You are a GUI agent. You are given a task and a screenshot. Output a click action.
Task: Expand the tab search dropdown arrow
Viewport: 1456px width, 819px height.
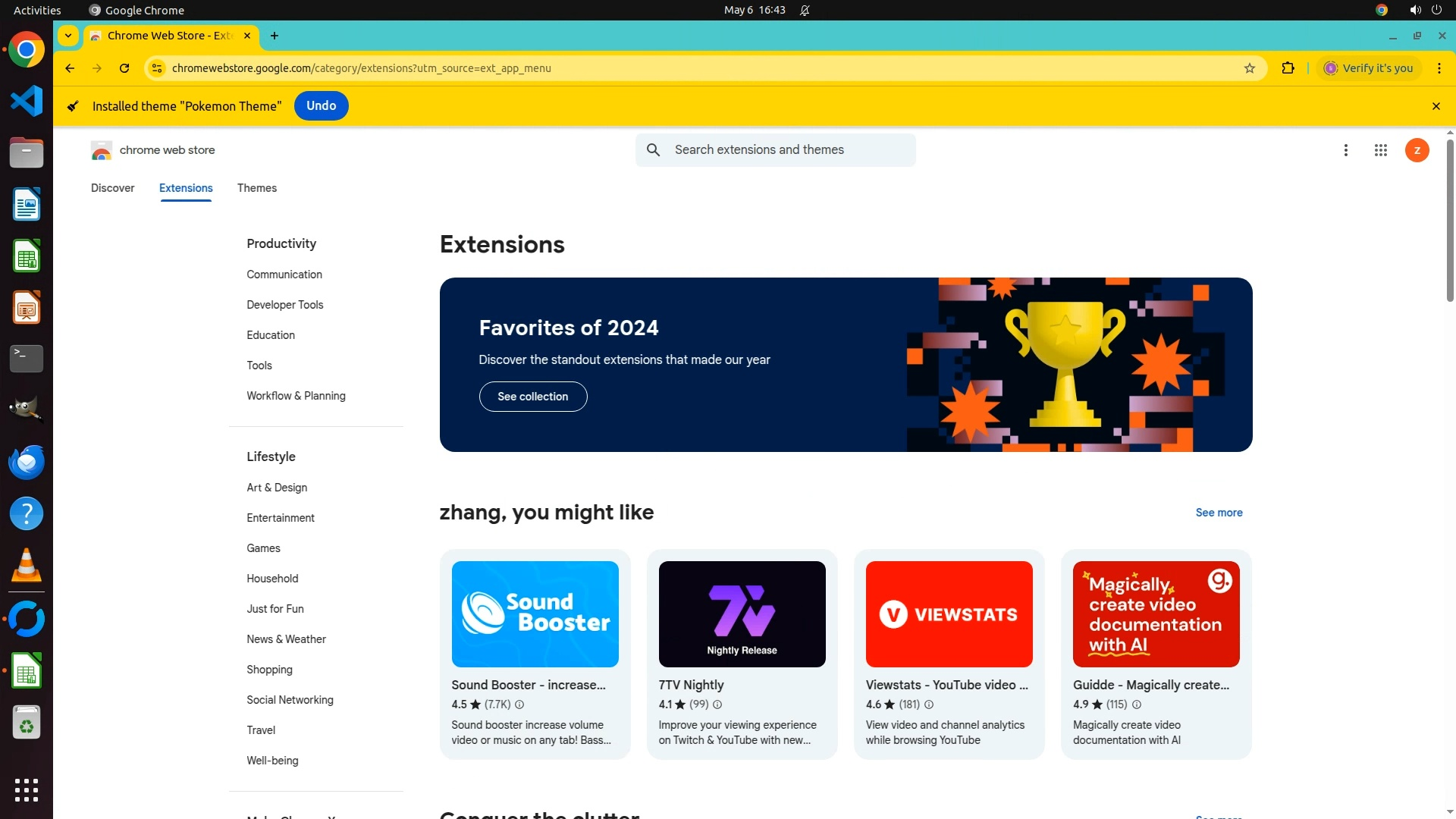pyautogui.click(x=68, y=36)
